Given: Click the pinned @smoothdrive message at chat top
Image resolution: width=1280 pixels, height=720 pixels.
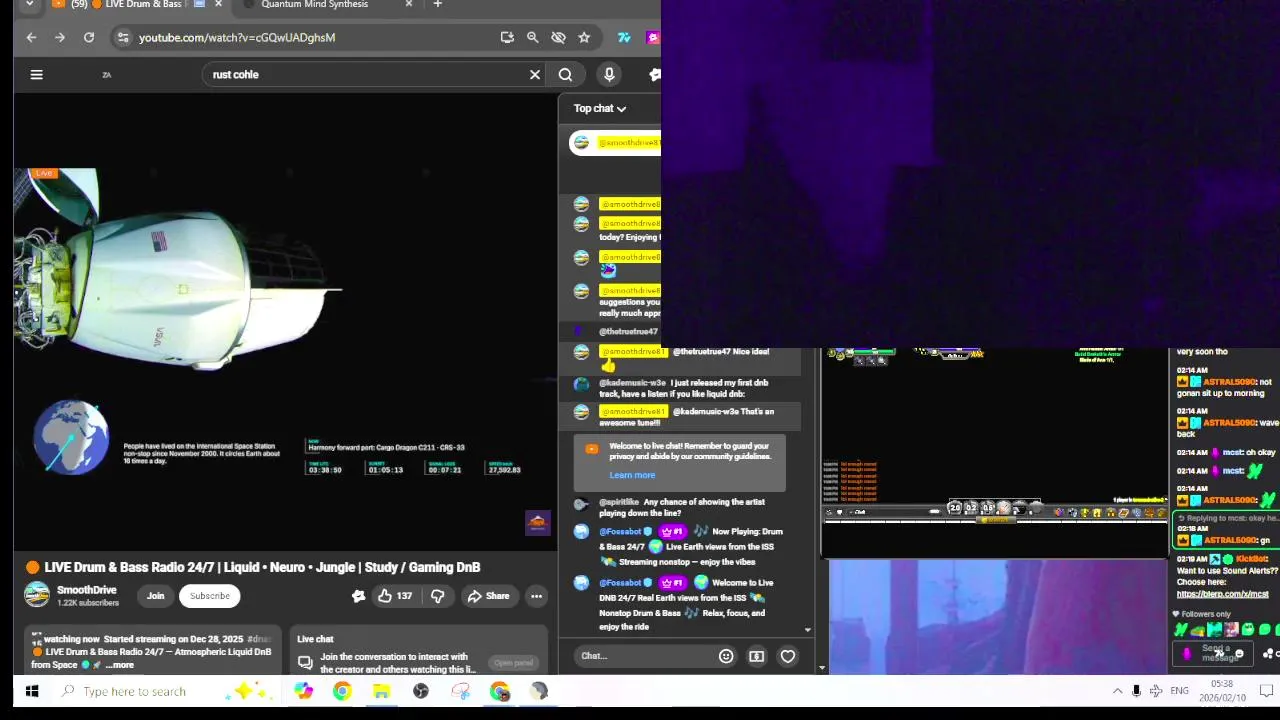Looking at the screenshot, I should [615, 143].
